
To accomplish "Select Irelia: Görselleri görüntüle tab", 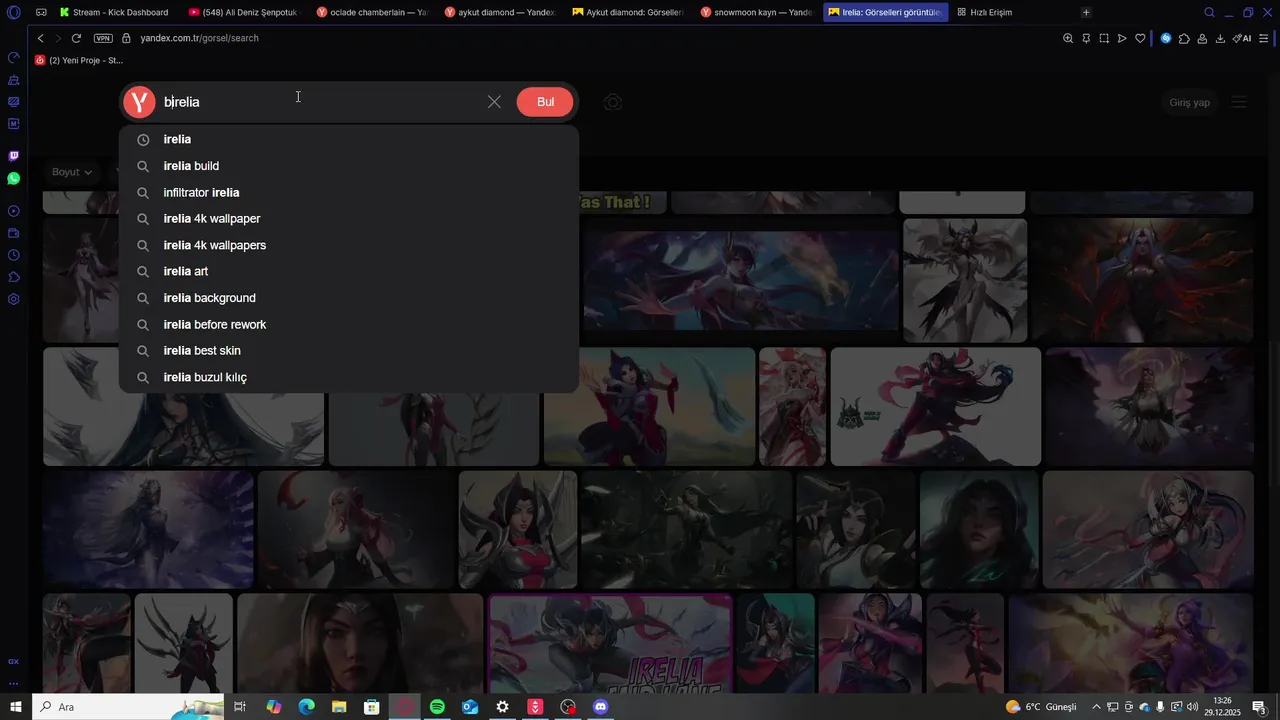I will [883, 12].
